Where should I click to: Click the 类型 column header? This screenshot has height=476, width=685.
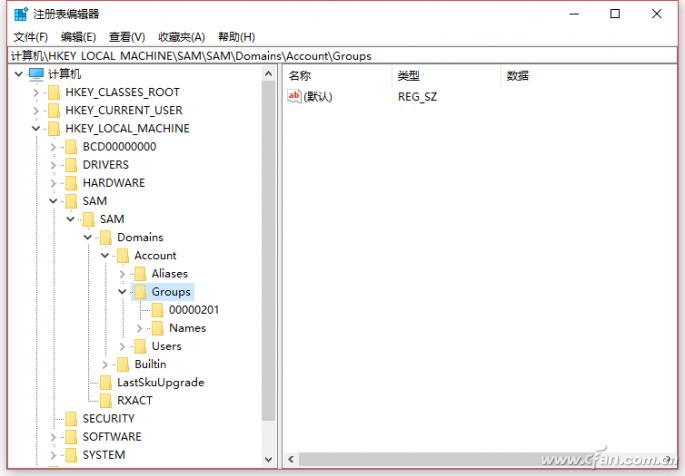coord(446,76)
